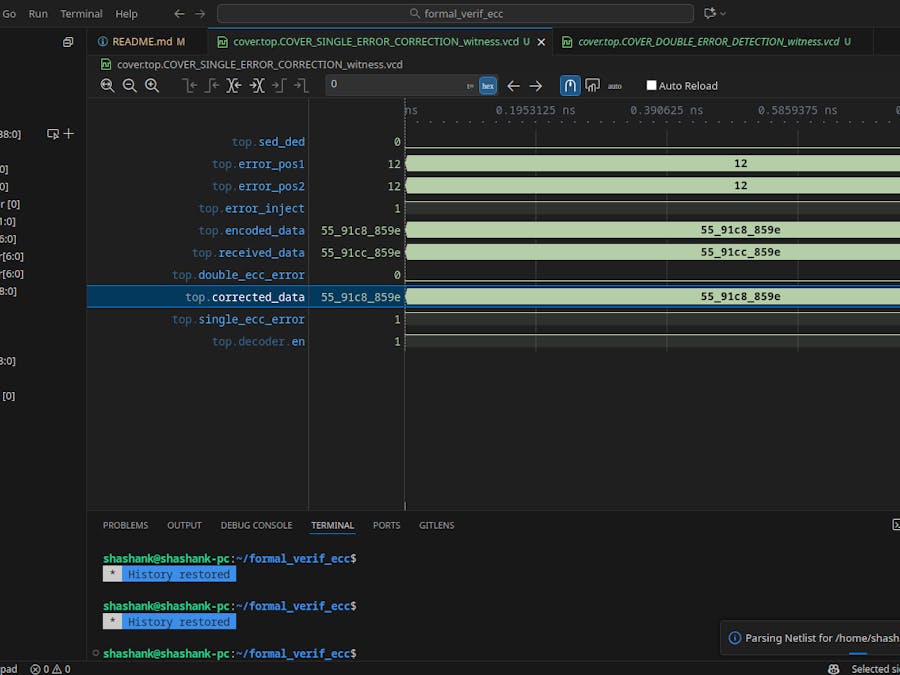Viewport: 900px width, 675px height.
Task: Zoom in on the waveform view
Action: [x=152, y=86]
